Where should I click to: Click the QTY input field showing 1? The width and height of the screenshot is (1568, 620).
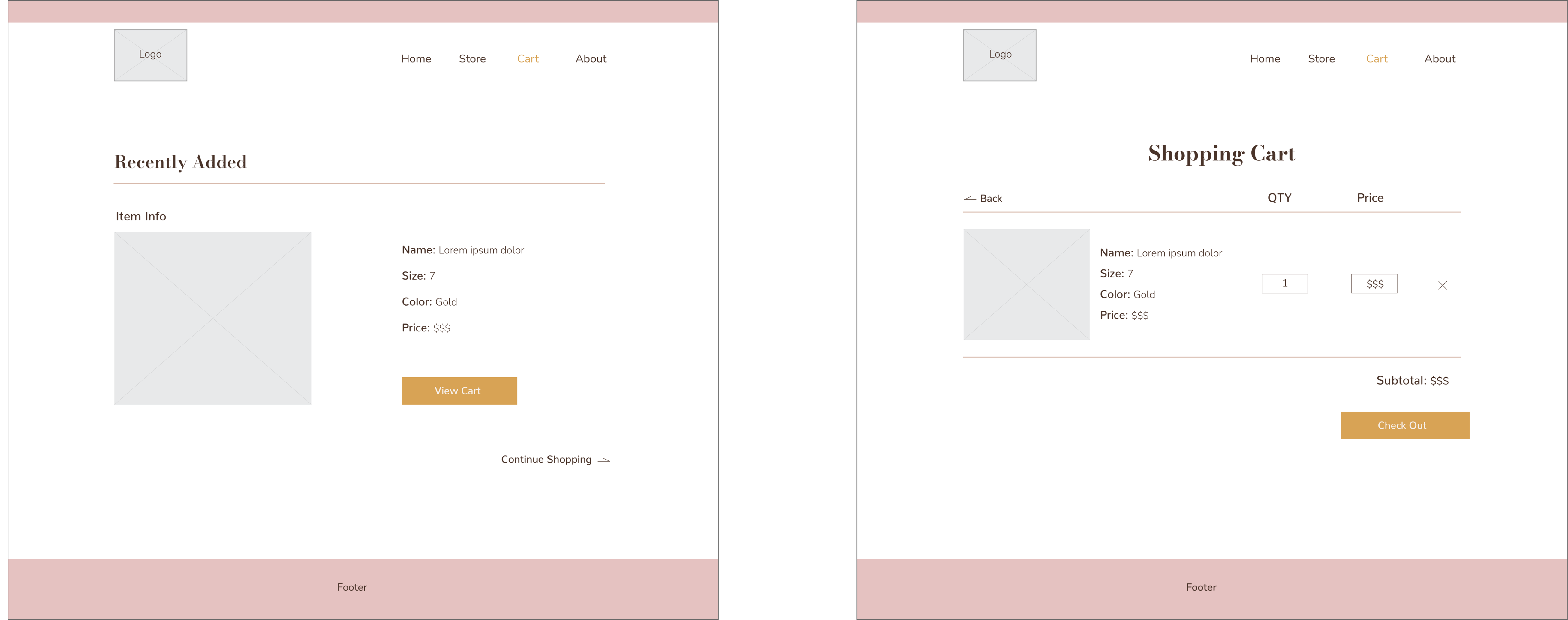[x=1284, y=283]
